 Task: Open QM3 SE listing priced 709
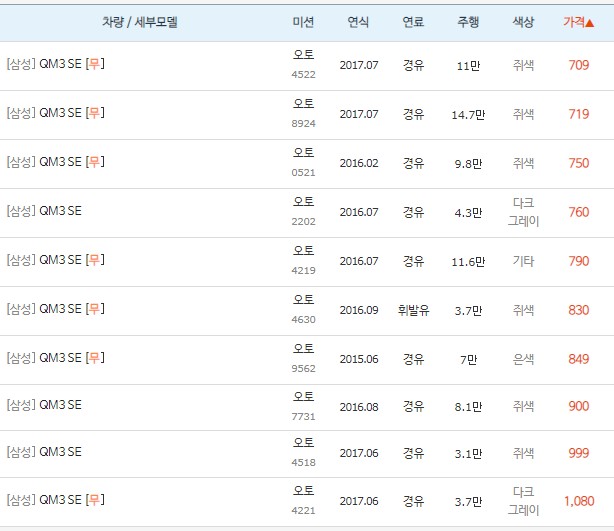[56, 64]
